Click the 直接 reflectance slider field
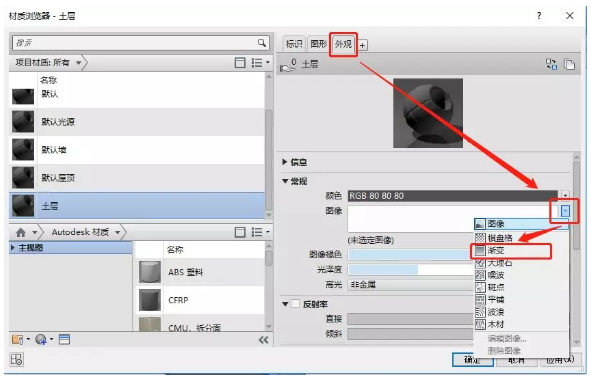Screen dimensions: 591x381 [x=410, y=319]
